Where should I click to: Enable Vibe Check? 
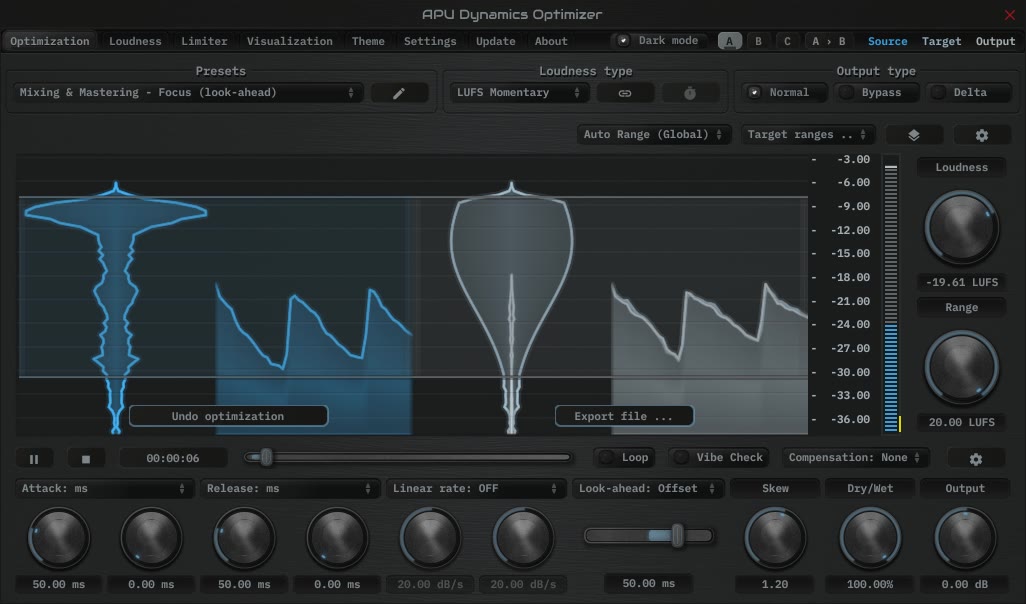[718, 457]
